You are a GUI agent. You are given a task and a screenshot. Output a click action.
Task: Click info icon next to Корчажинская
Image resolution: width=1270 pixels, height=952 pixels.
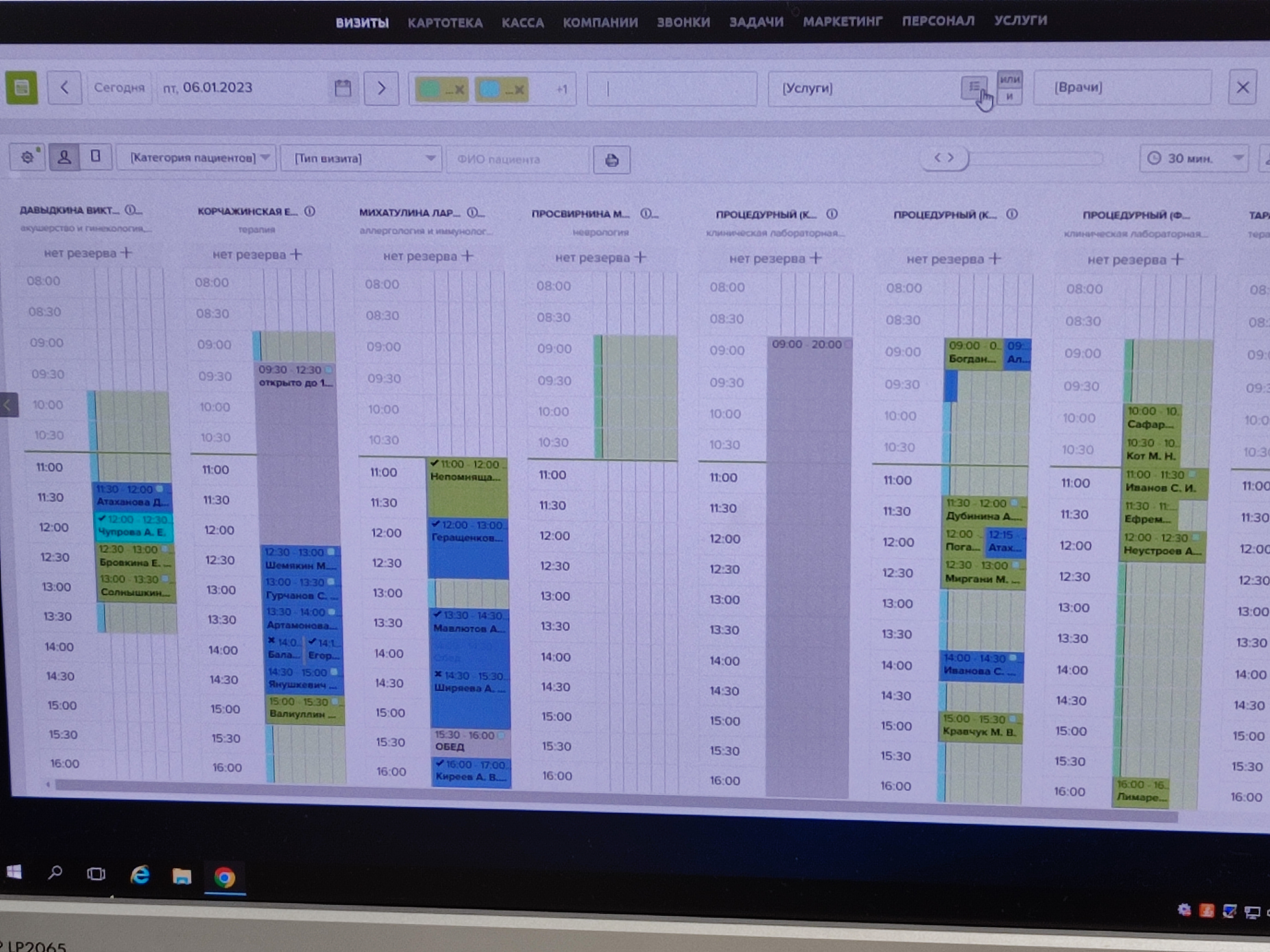310,211
